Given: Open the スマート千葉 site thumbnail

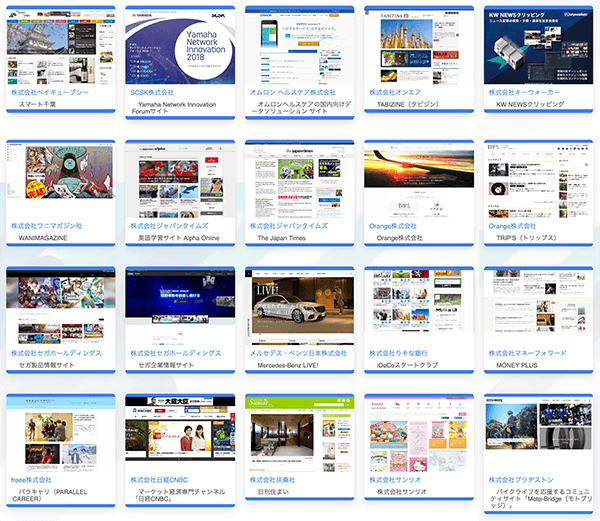Looking at the screenshot, I should click(x=60, y=47).
